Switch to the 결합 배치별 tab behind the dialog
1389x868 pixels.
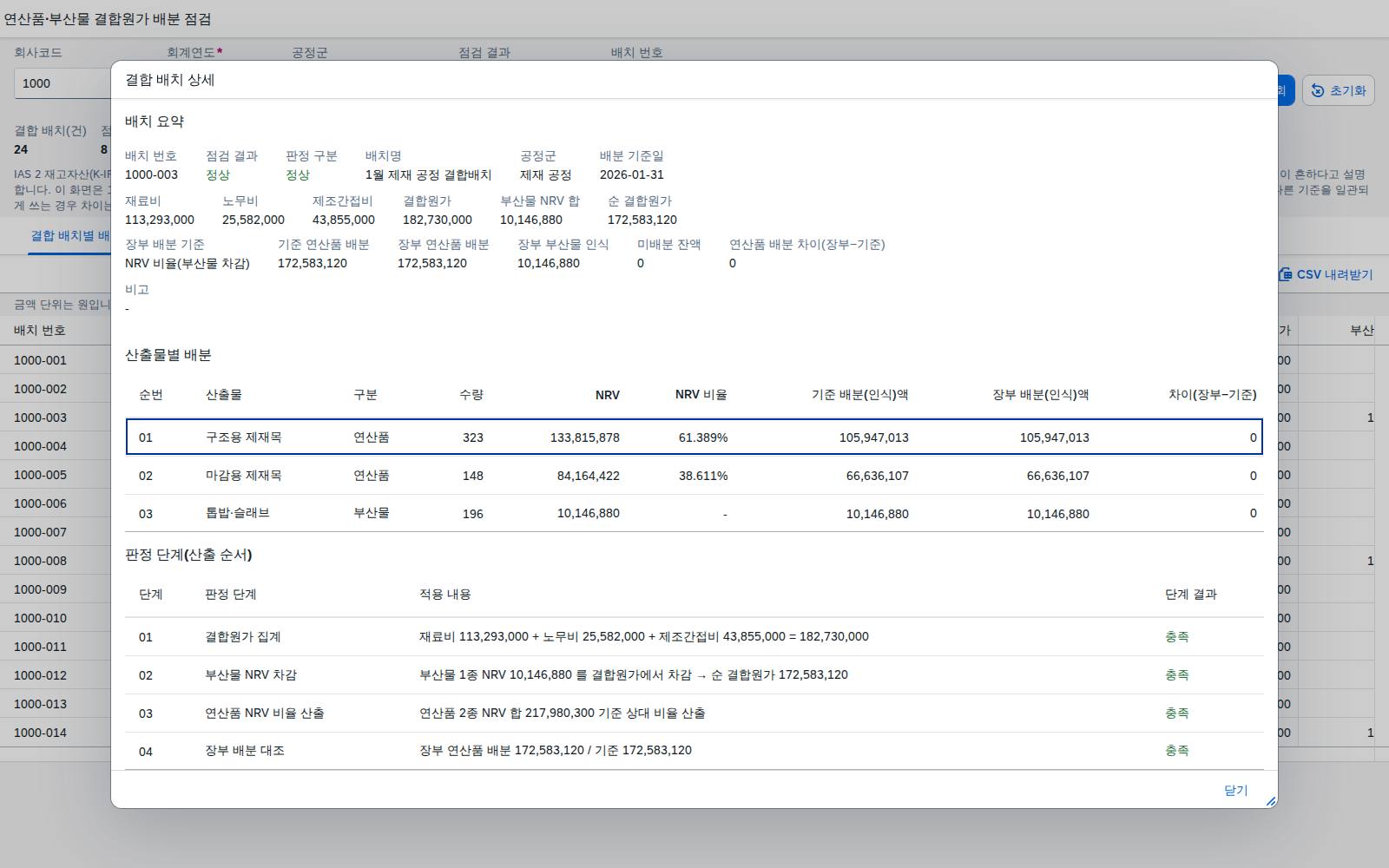coord(69,236)
